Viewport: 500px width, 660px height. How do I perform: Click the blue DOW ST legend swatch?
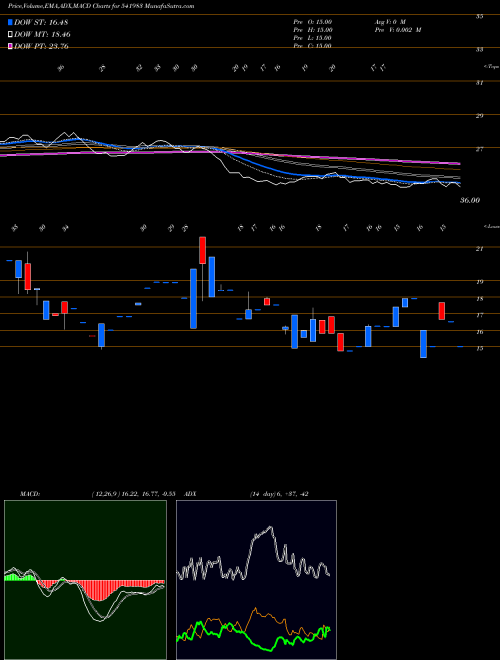coord(10,22)
